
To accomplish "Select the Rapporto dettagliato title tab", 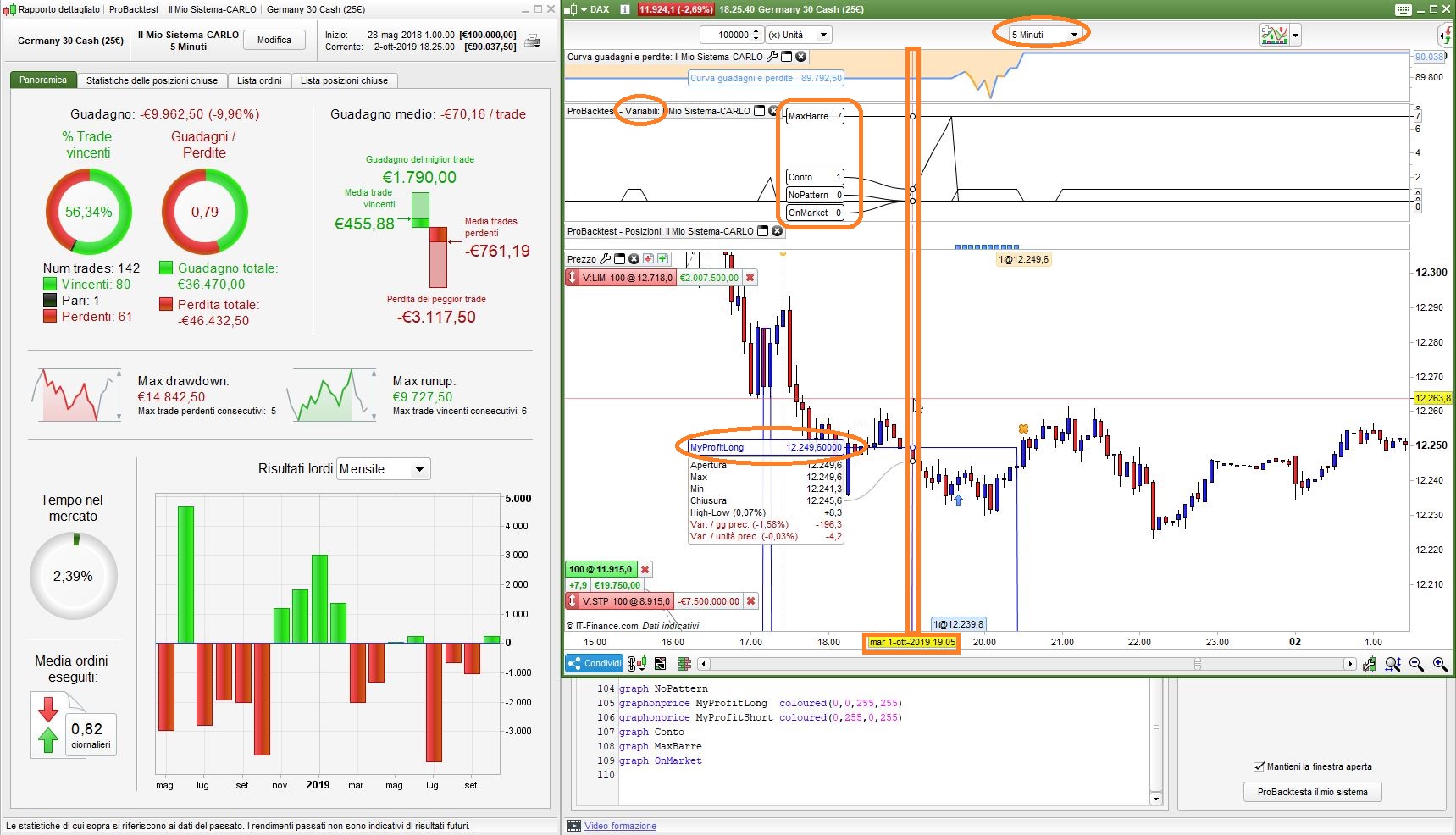I will click(59, 9).
